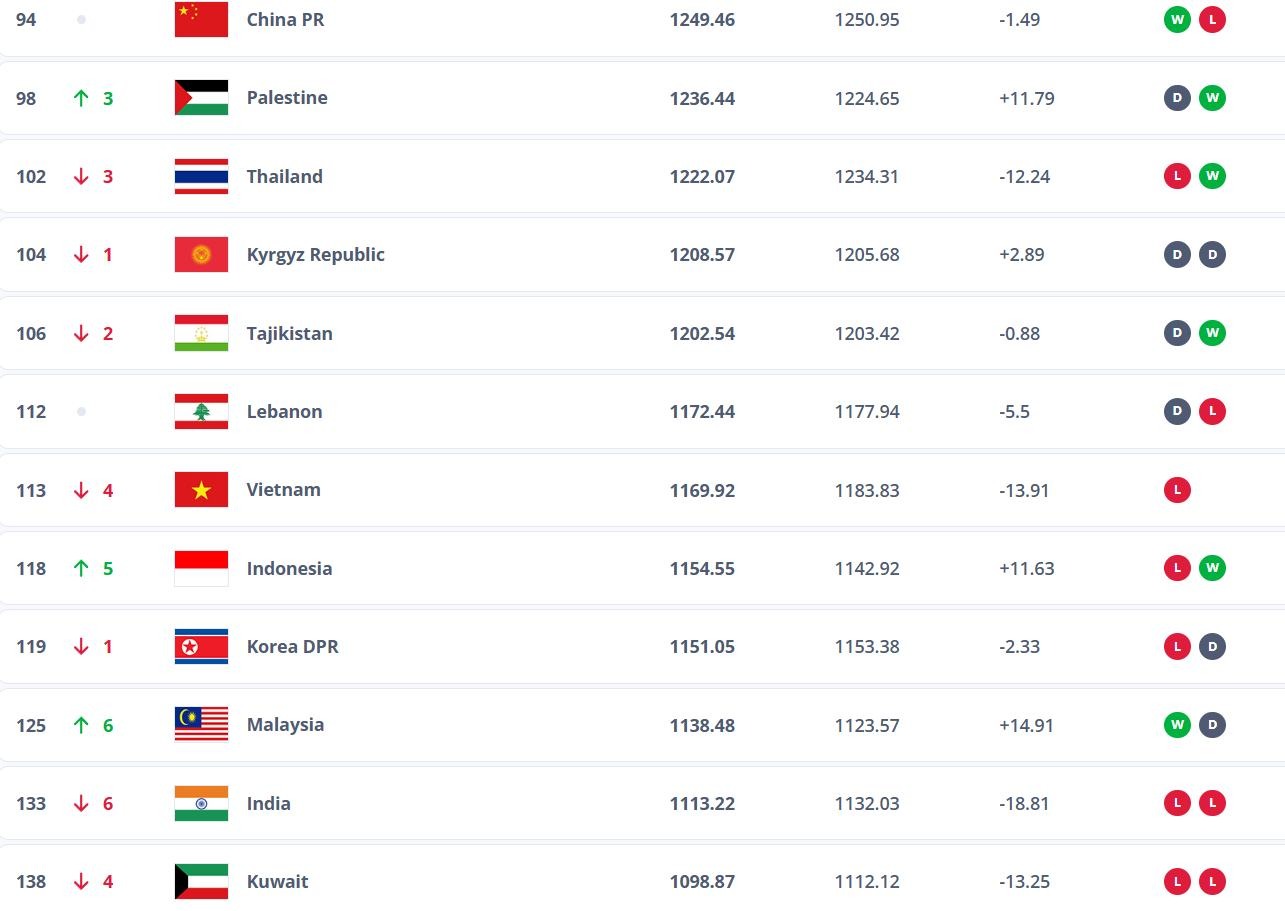Click Palestine's up arrow rank change
The width and height of the screenshot is (1285, 911).
(81, 98)
